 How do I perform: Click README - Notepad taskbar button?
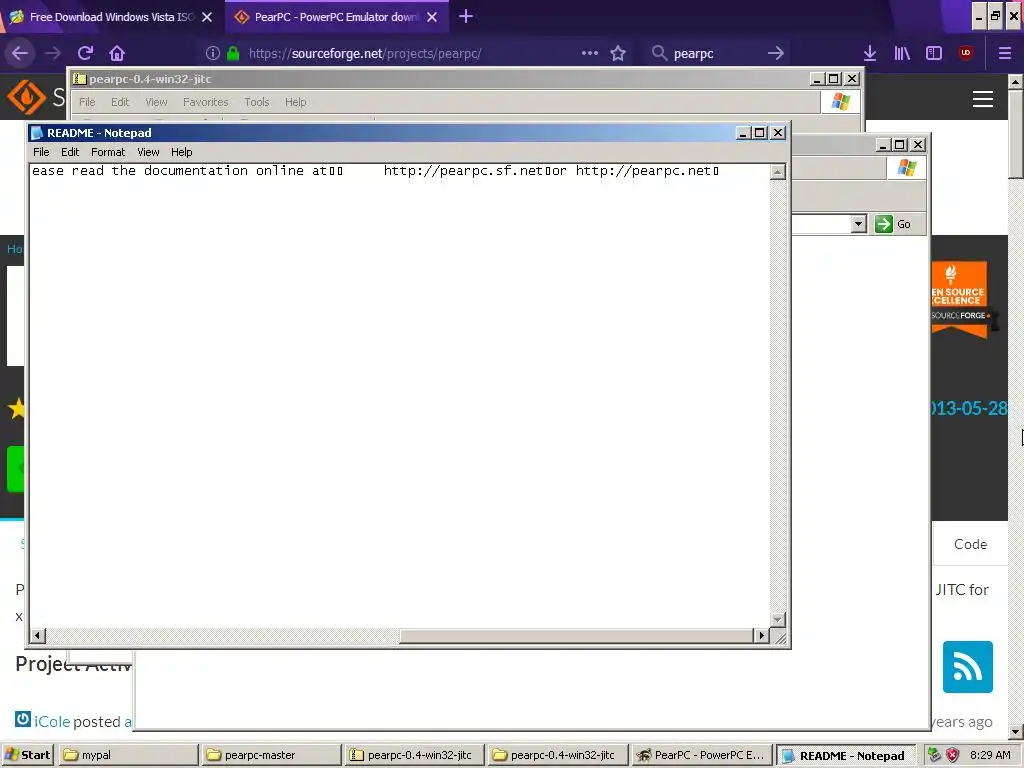coord(844,756)
